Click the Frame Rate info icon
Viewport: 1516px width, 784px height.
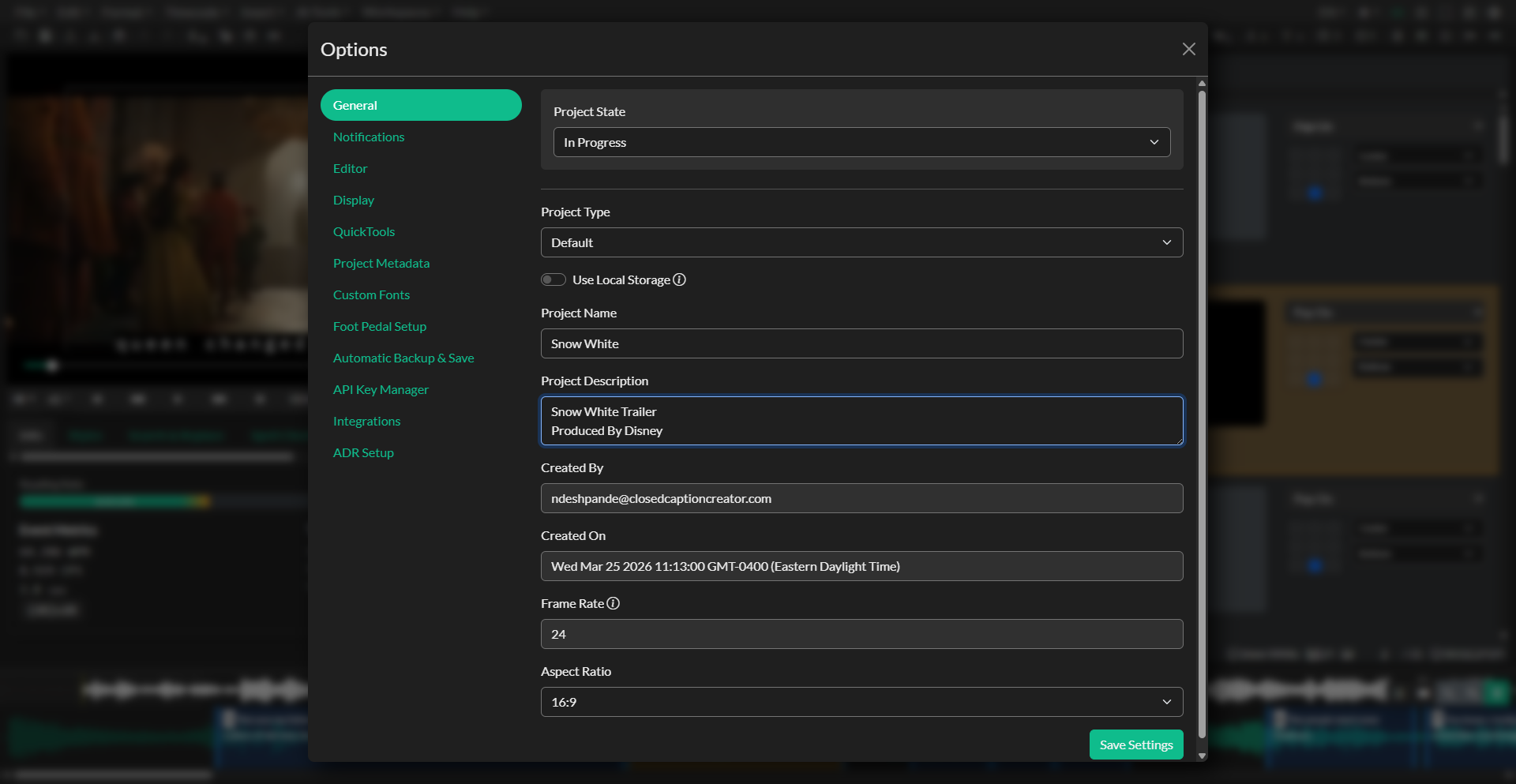coord(614,603)
